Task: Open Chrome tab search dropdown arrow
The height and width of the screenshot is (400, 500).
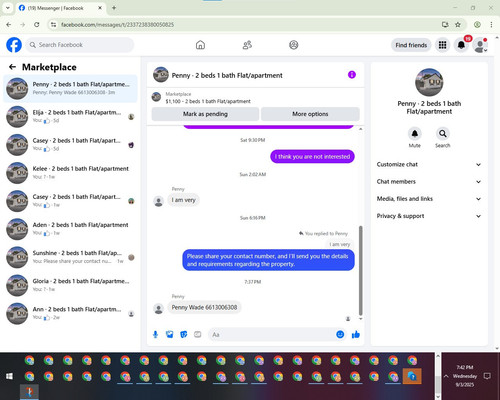Action: (8, 8)
